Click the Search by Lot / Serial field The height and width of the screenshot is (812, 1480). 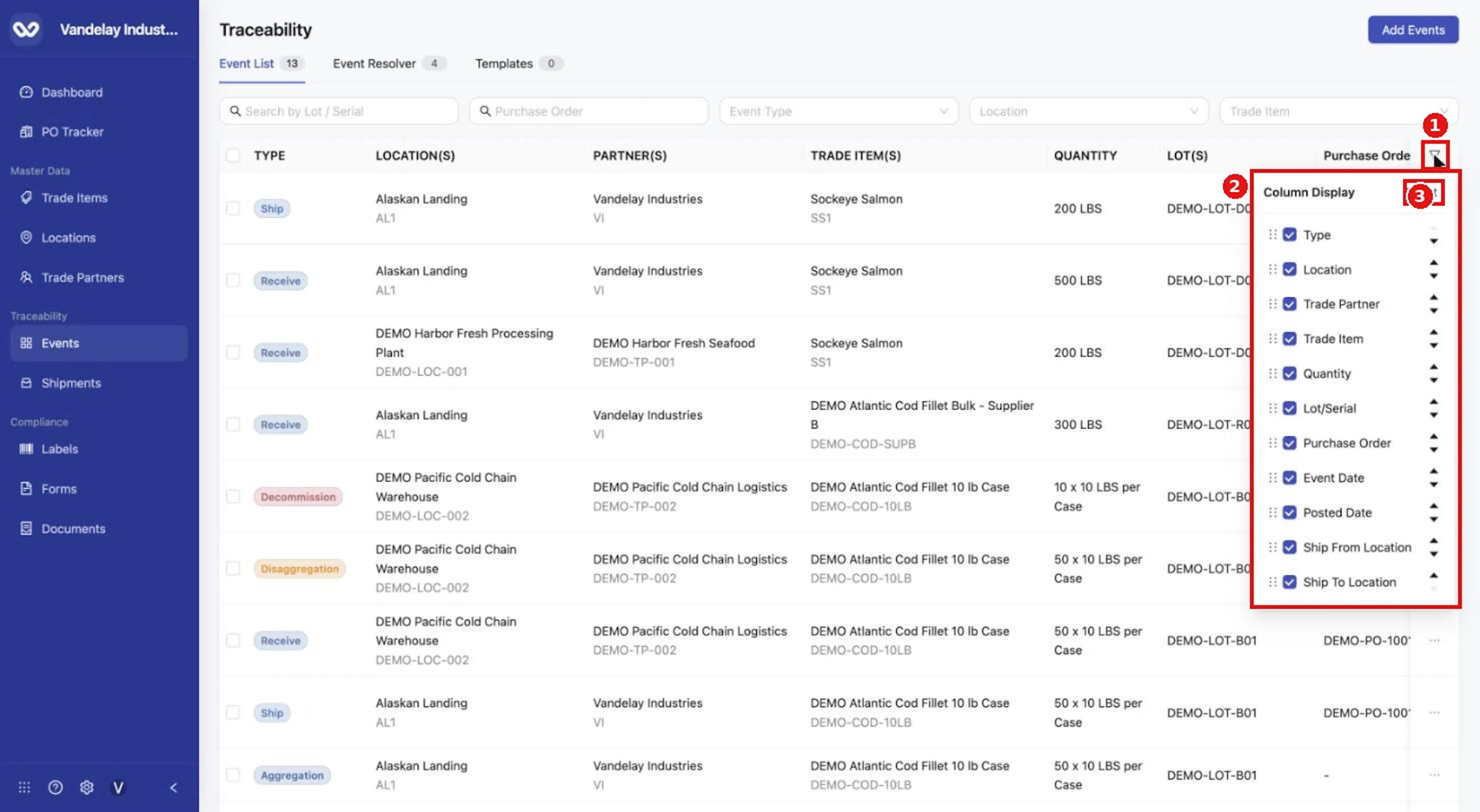[x=338, y=111]
